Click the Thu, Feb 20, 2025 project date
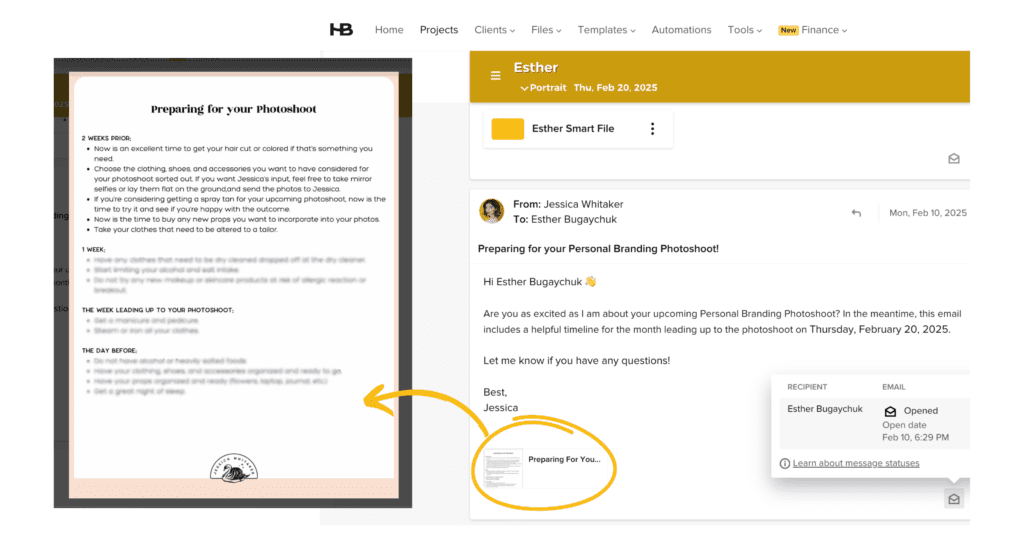1024x538 pixels. click(x=615, y=87)
